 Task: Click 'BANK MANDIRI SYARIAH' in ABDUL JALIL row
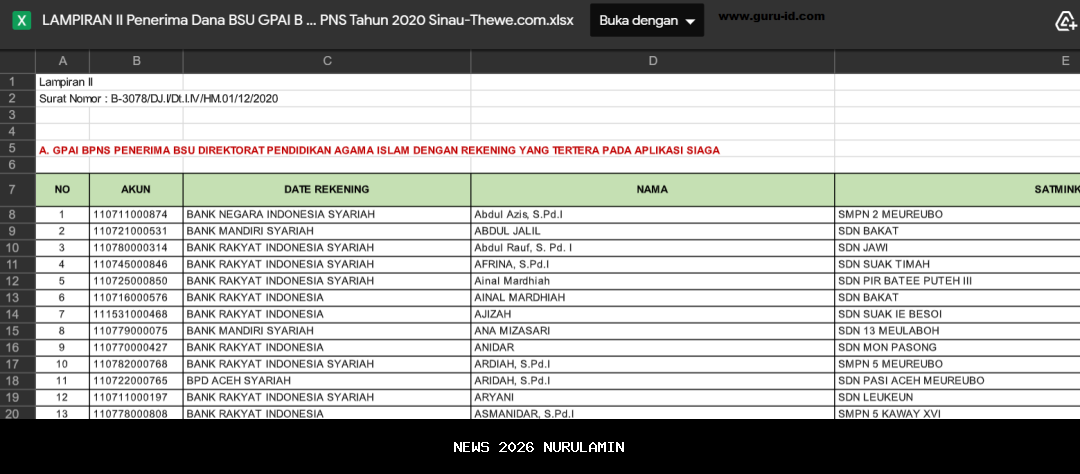[327, 231]
